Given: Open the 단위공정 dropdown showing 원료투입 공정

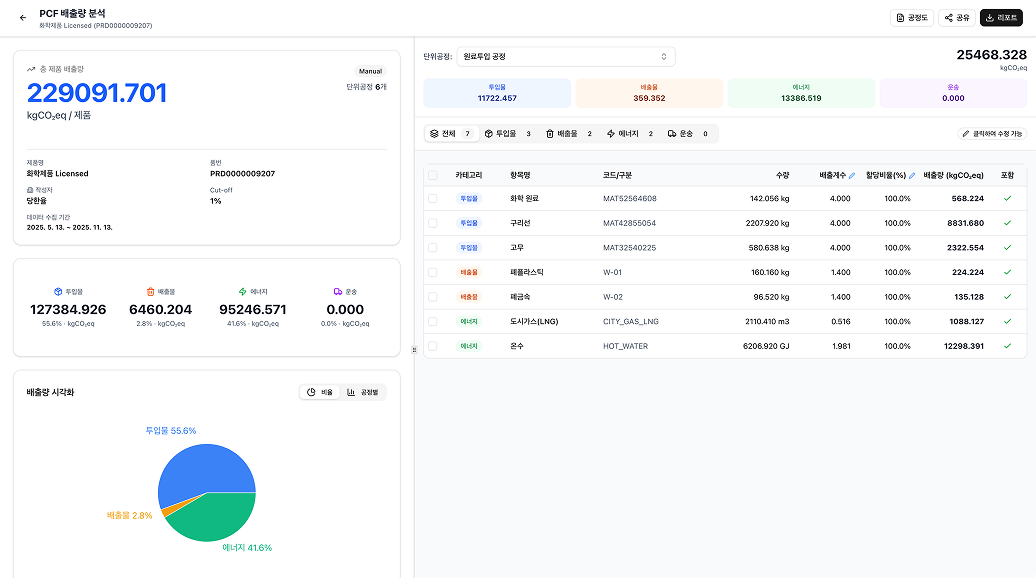Looking at the screenshot, I should point(565,56).
